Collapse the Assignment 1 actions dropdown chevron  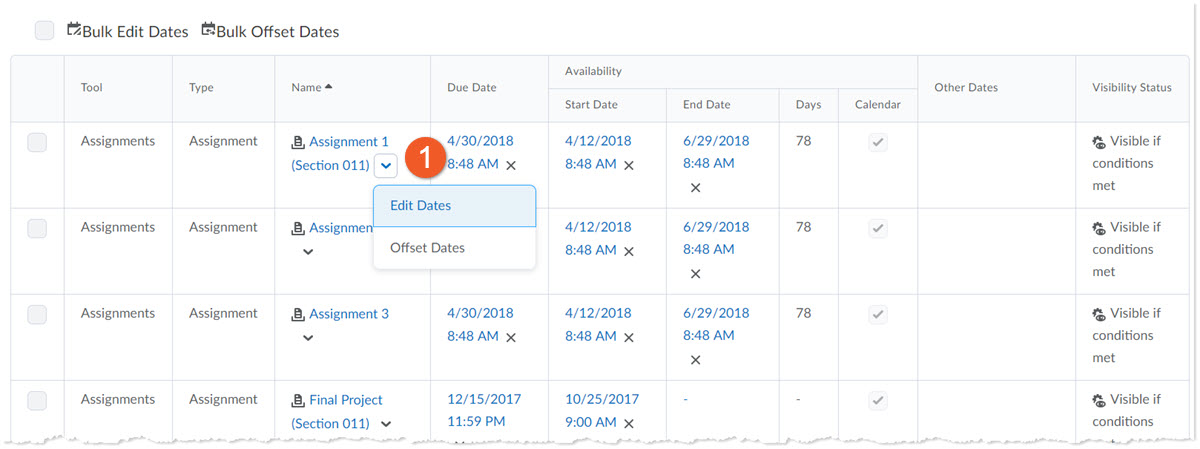click(387, 165)
